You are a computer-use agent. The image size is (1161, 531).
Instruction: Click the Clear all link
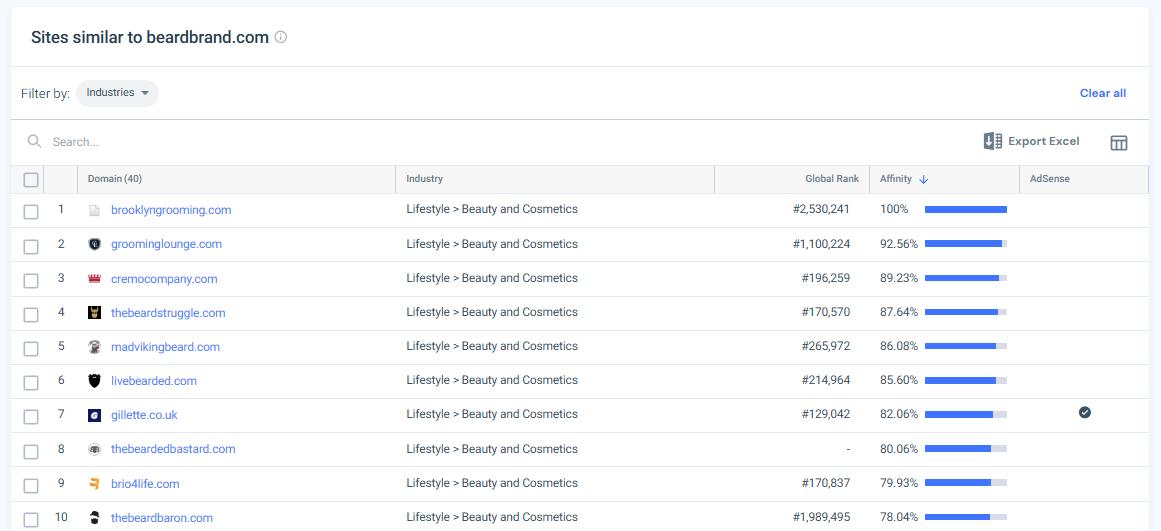pyautogui.click(x=1103, y=93)
